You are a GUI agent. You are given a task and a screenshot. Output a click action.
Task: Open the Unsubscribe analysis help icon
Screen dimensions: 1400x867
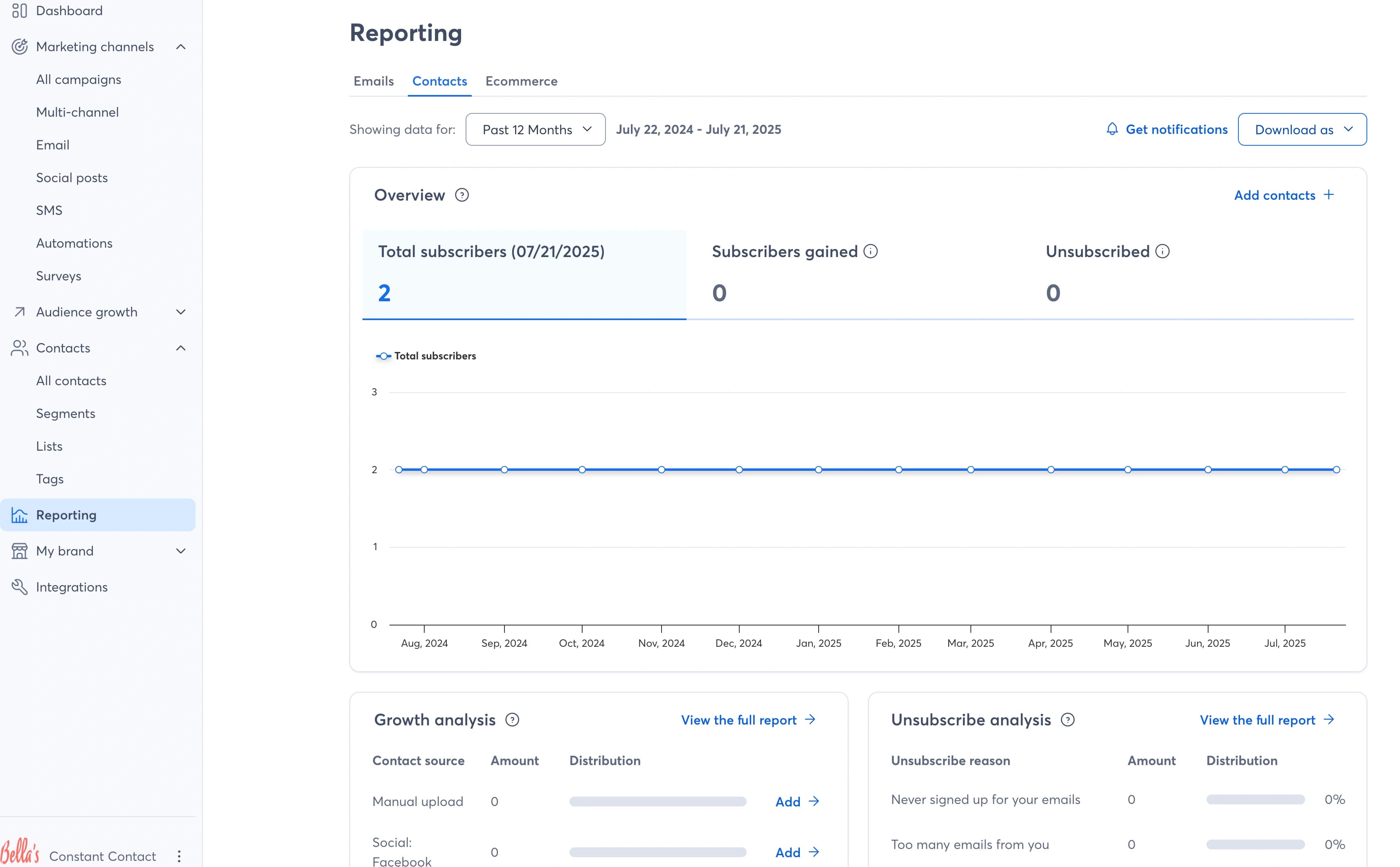pyautogui.click(x=1068, y=720)
